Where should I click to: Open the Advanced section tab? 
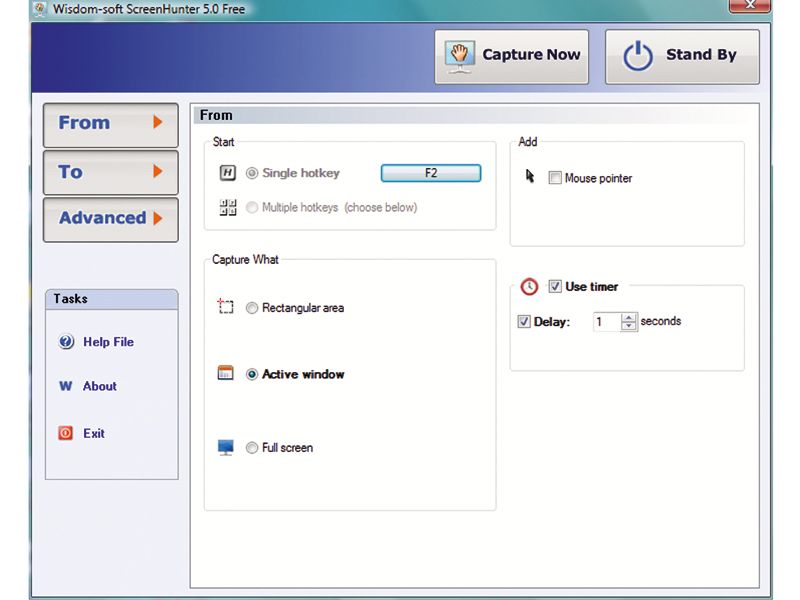(x=111, y=219)
